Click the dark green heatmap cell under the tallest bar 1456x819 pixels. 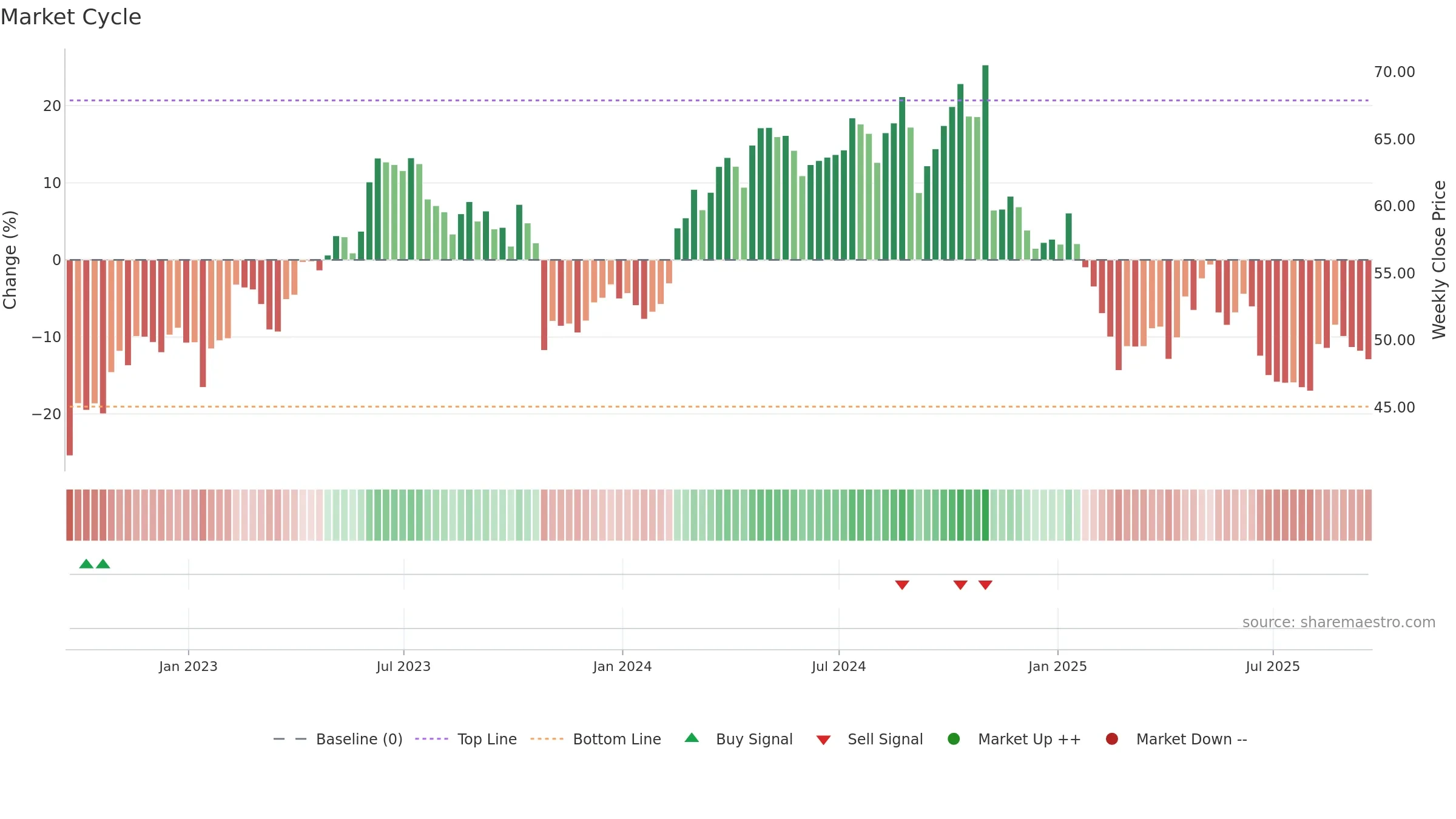tap(985, 515)
